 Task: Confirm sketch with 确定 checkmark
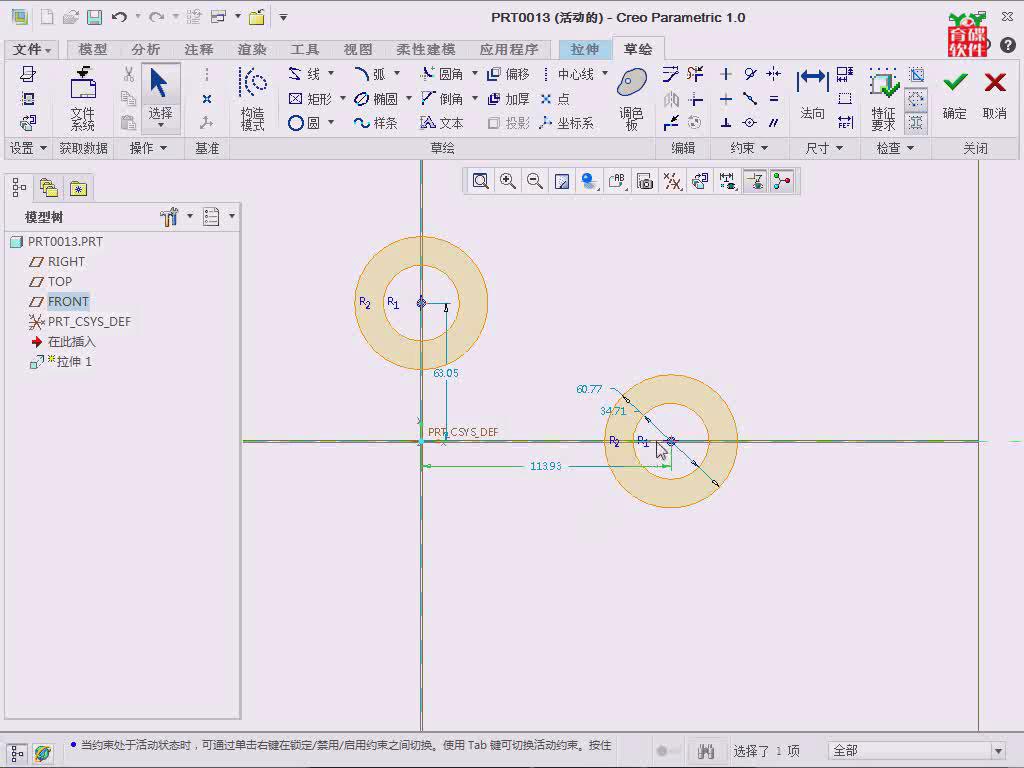955,95
